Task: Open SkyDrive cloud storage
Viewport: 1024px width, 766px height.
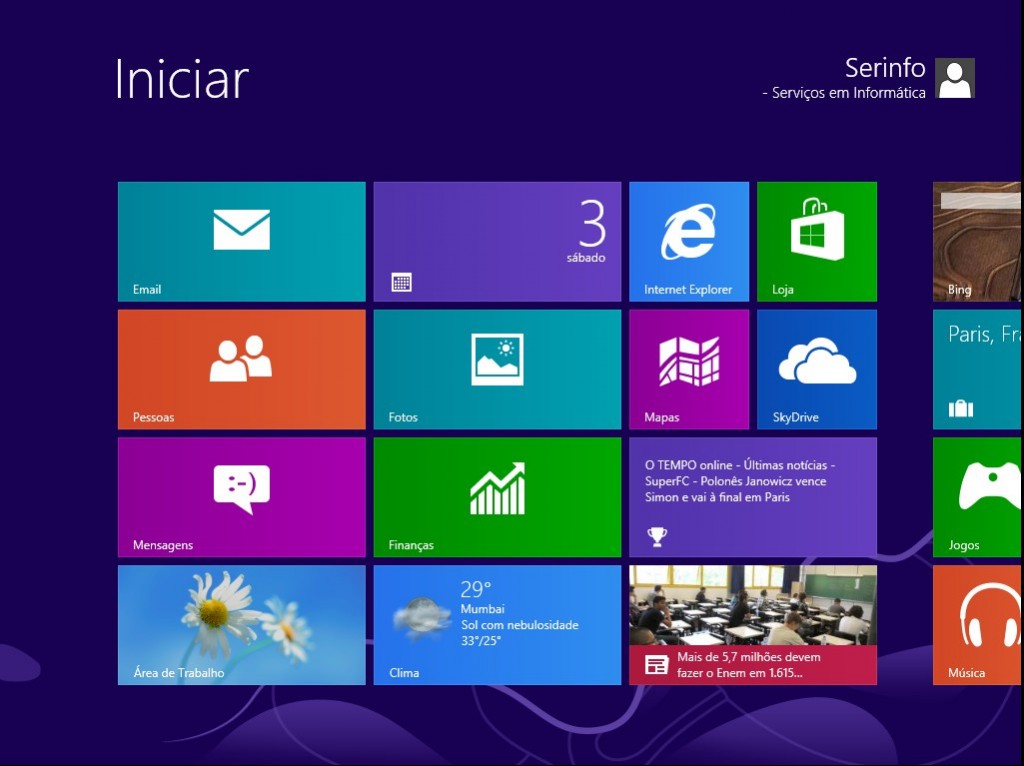Action: click(816, 369)
